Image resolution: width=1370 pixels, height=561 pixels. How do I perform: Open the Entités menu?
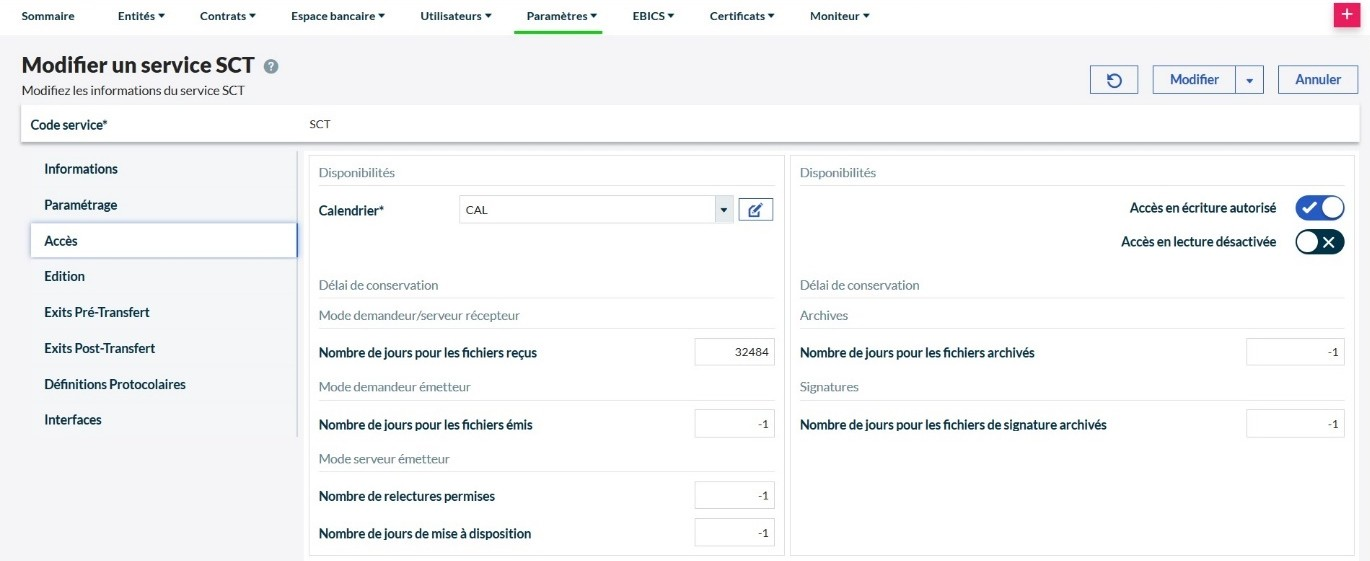tap(141, 16)
